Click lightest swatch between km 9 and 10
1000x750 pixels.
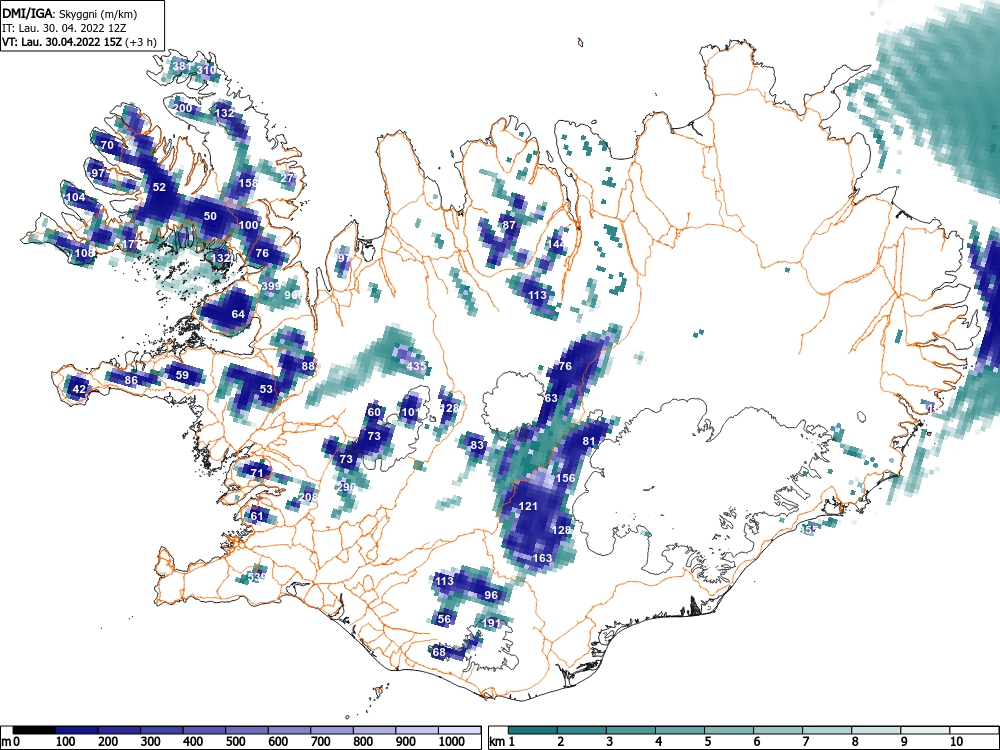925,730
